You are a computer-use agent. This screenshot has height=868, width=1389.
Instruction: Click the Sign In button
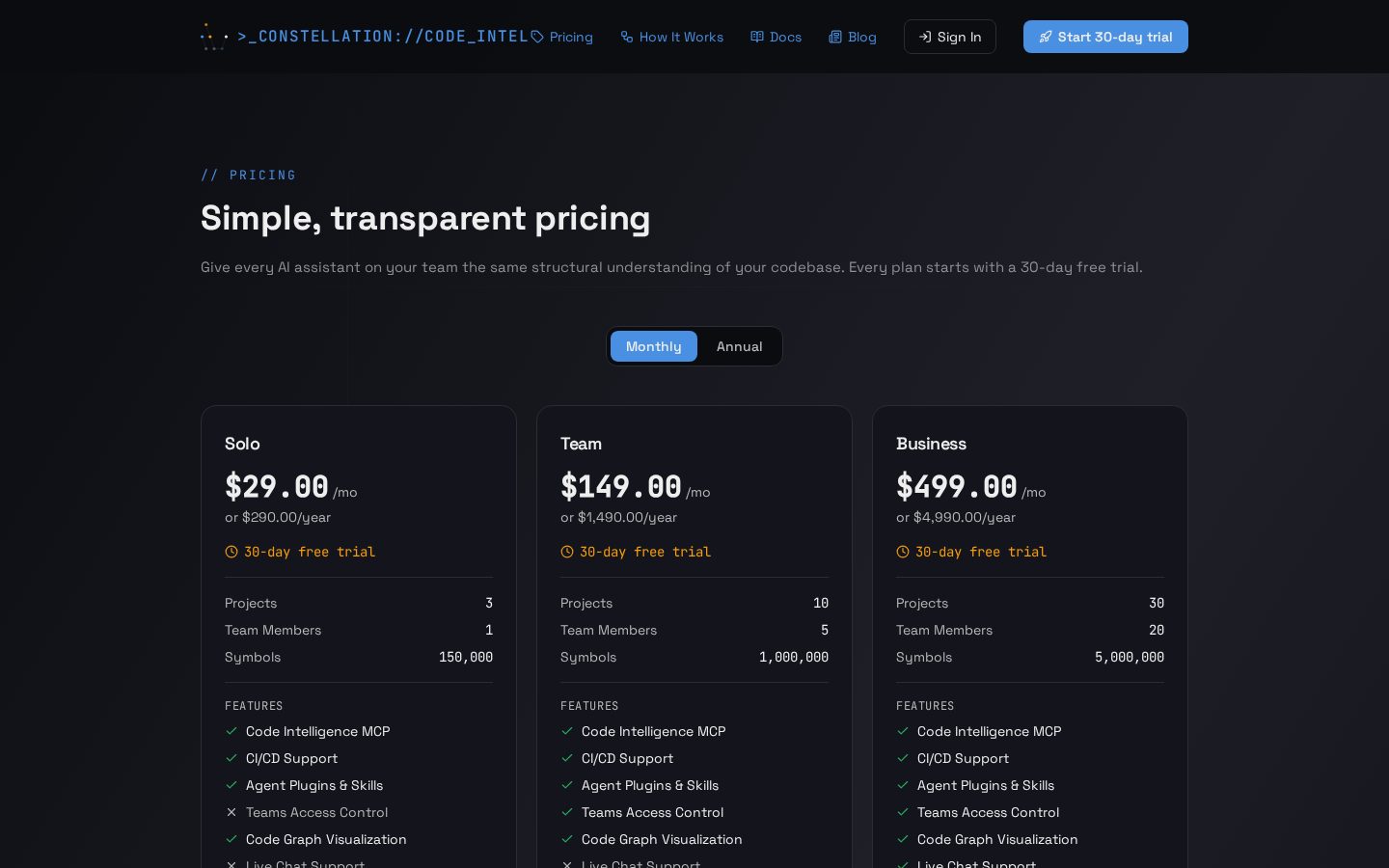950,37
